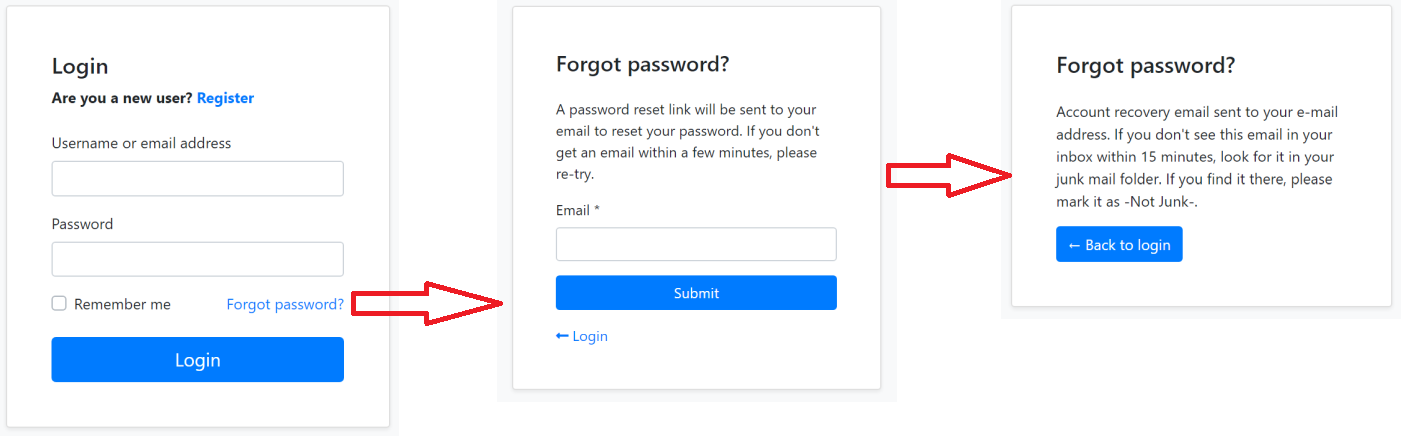Click the Forgot password? heading above the Email field

642,65
